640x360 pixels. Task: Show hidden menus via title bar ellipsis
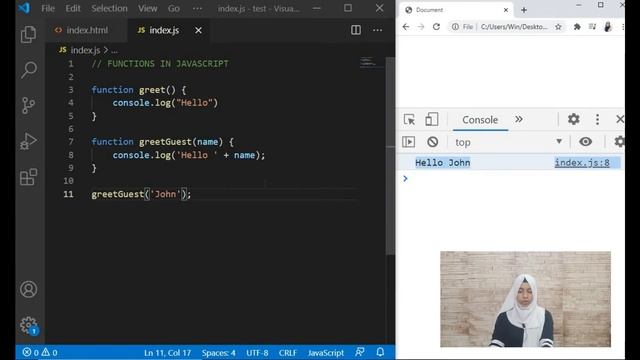click(197, 8)
